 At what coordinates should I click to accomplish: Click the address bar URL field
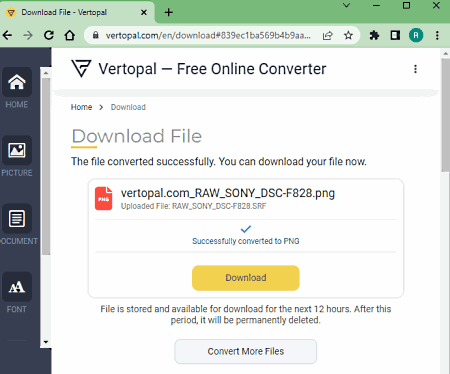(208, 35)
